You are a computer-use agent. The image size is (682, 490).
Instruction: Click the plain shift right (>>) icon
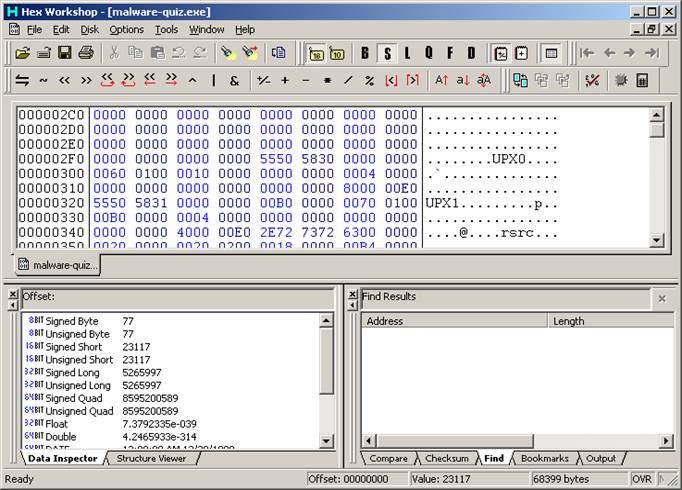click(86, 80)
